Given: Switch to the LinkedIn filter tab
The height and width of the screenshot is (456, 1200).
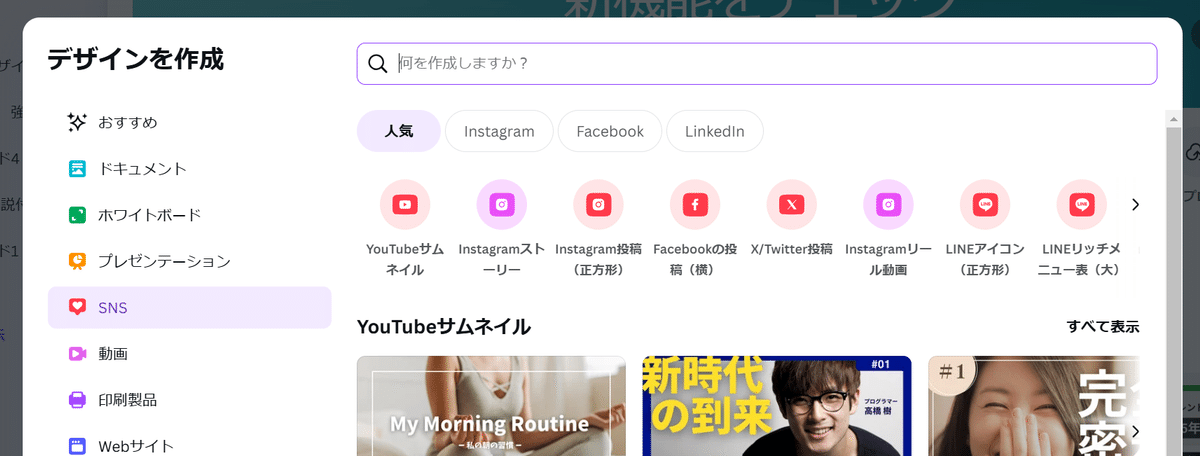Looking at the screenshot, I should tap(714, 131).
